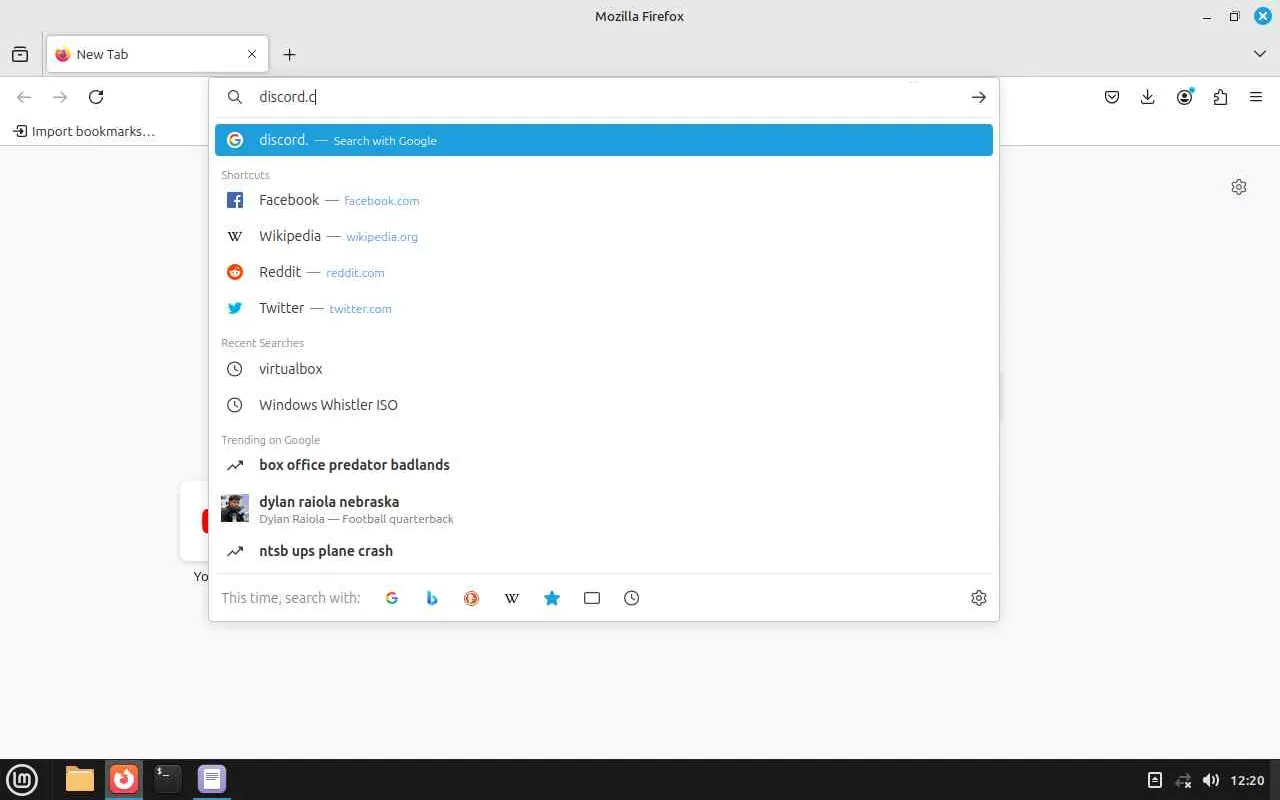Open the Wikipedia shortcut suggestion
1280x800 pixels.
click(x=604, y=236)
